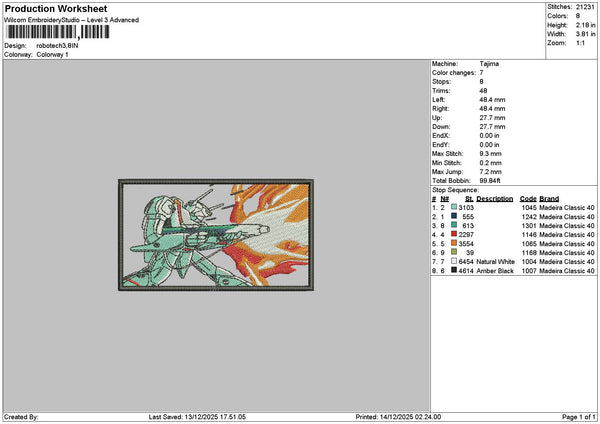Click thread code '1146' in row 4
This screenshot has height=424, width=600.
click(529, 235)
